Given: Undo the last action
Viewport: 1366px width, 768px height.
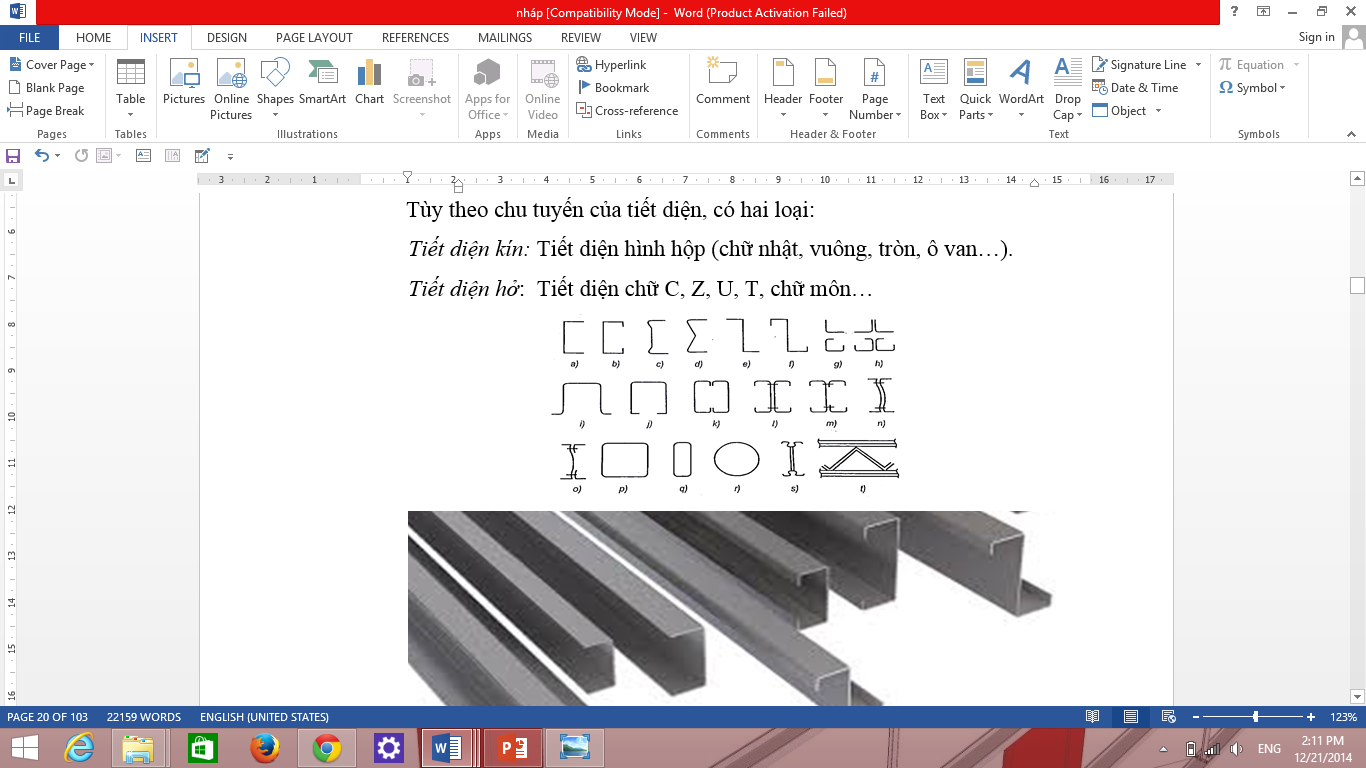Looking at the screenshot, I should [x=42, y=155].
